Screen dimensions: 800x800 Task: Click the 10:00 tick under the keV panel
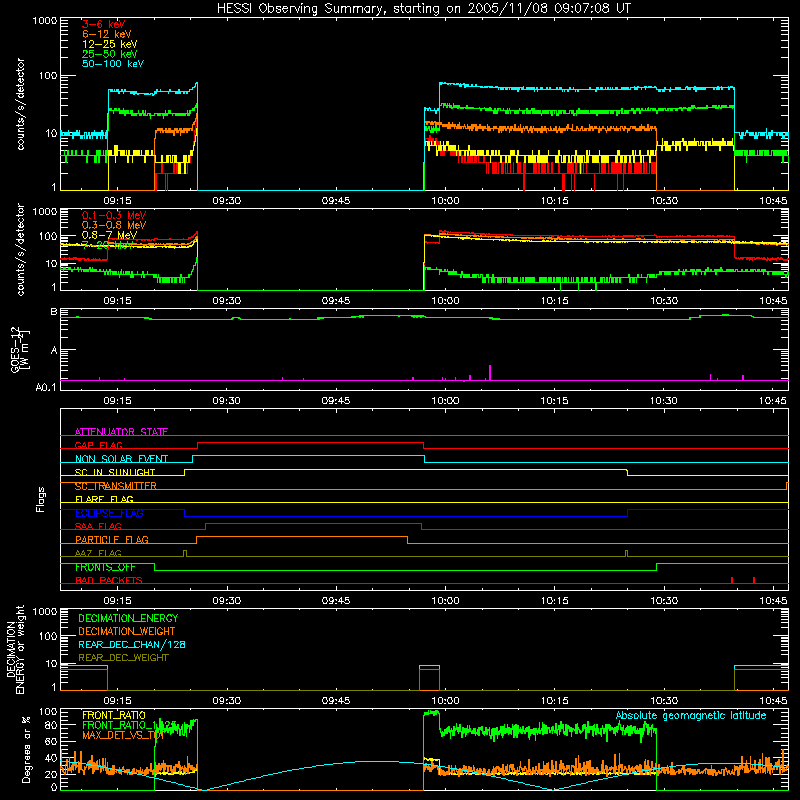point(445,201)
